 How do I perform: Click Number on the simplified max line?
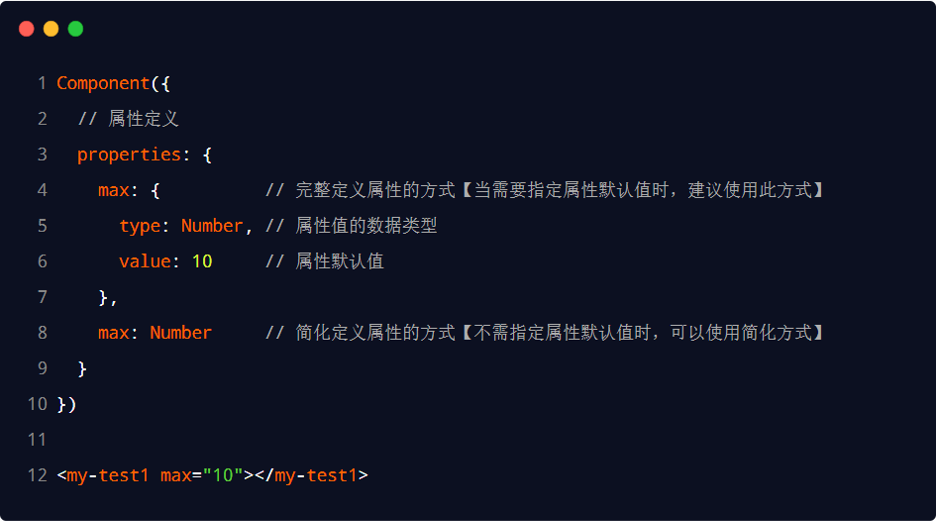[180, 333]
